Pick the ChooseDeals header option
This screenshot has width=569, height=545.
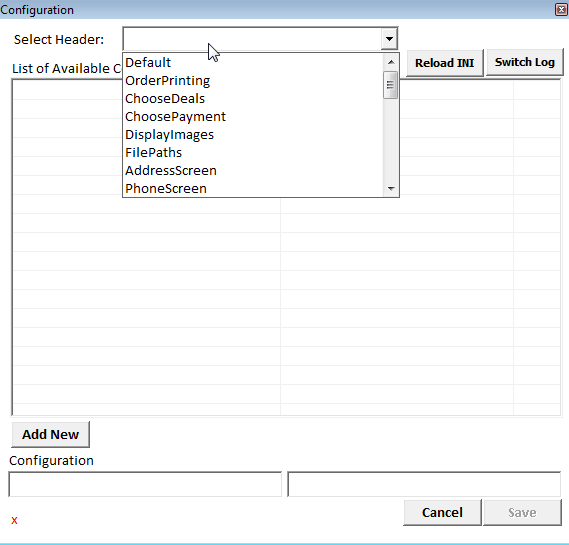click(253, 99)
